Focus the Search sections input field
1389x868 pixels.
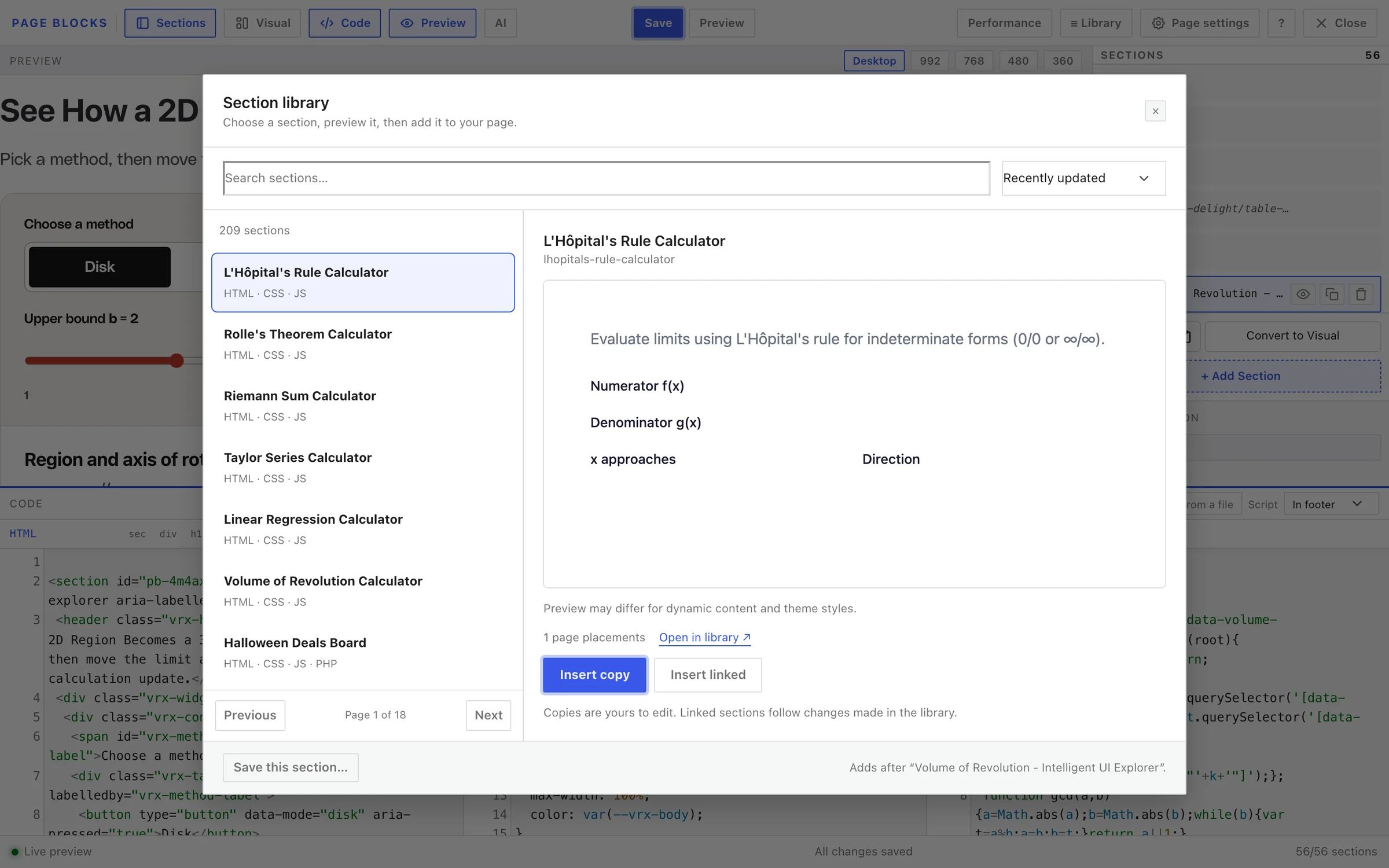[x=607, y=178]
